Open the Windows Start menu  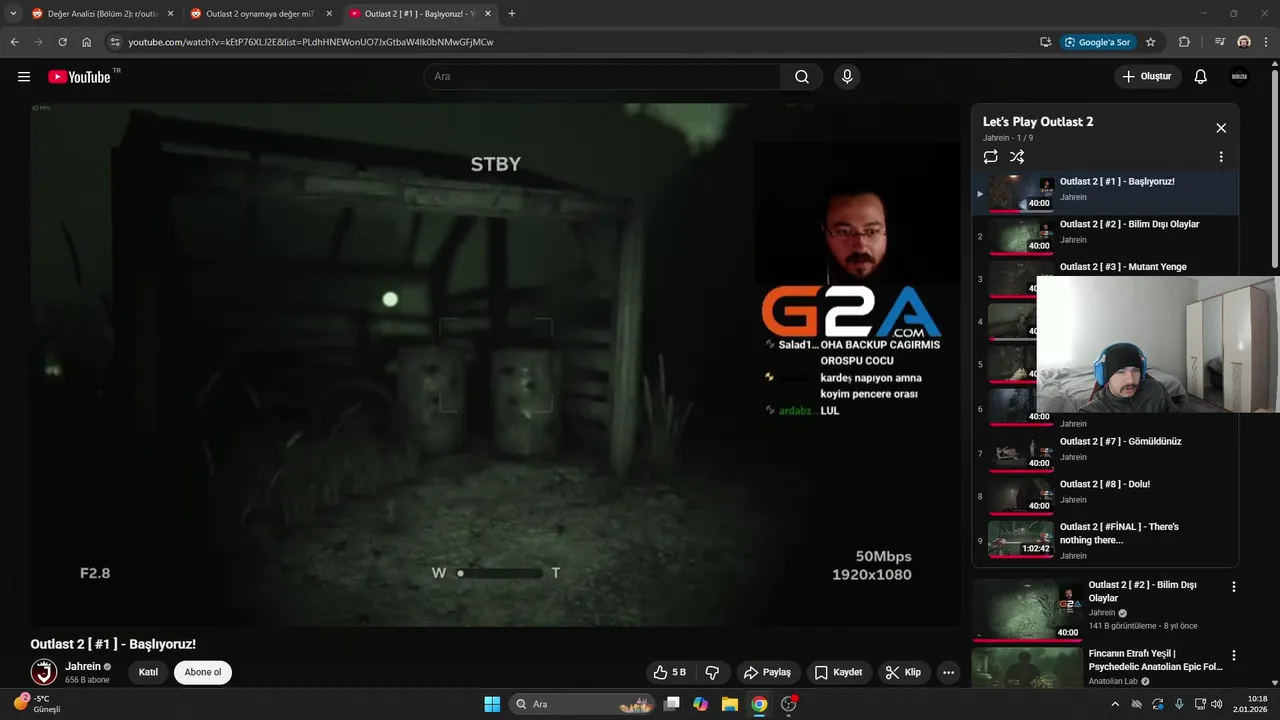point(492,704)
